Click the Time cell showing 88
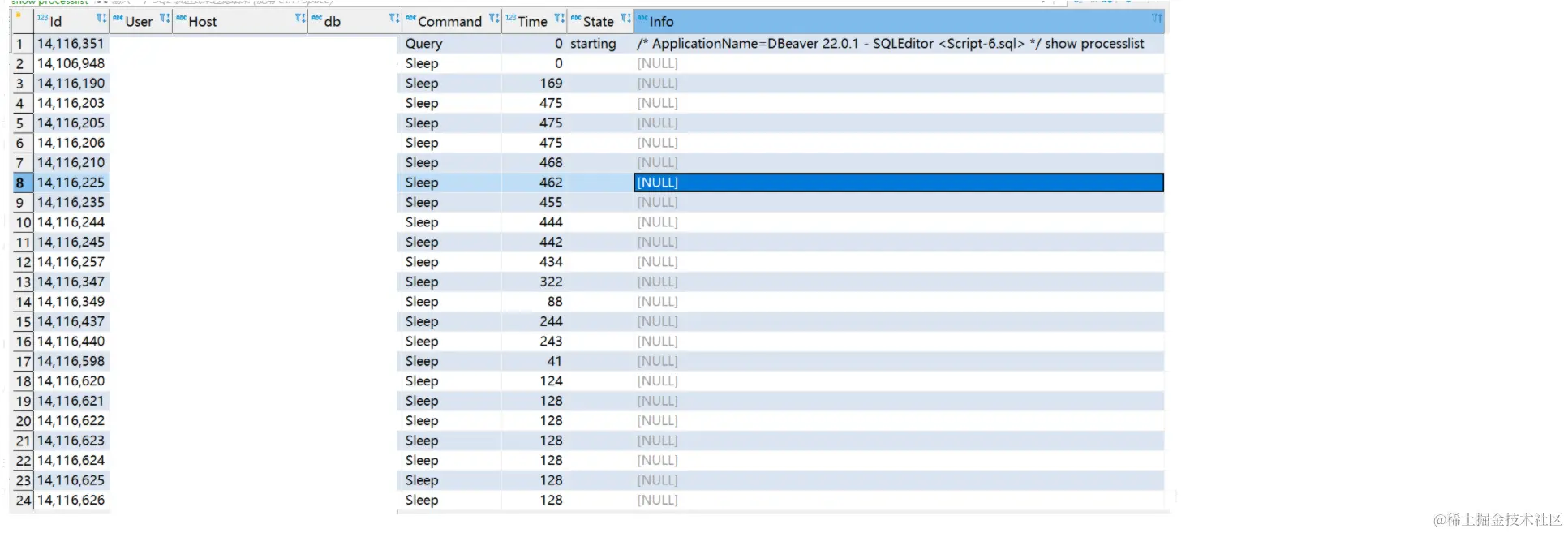Screen dimensions: 1568x533 (535, 302)
